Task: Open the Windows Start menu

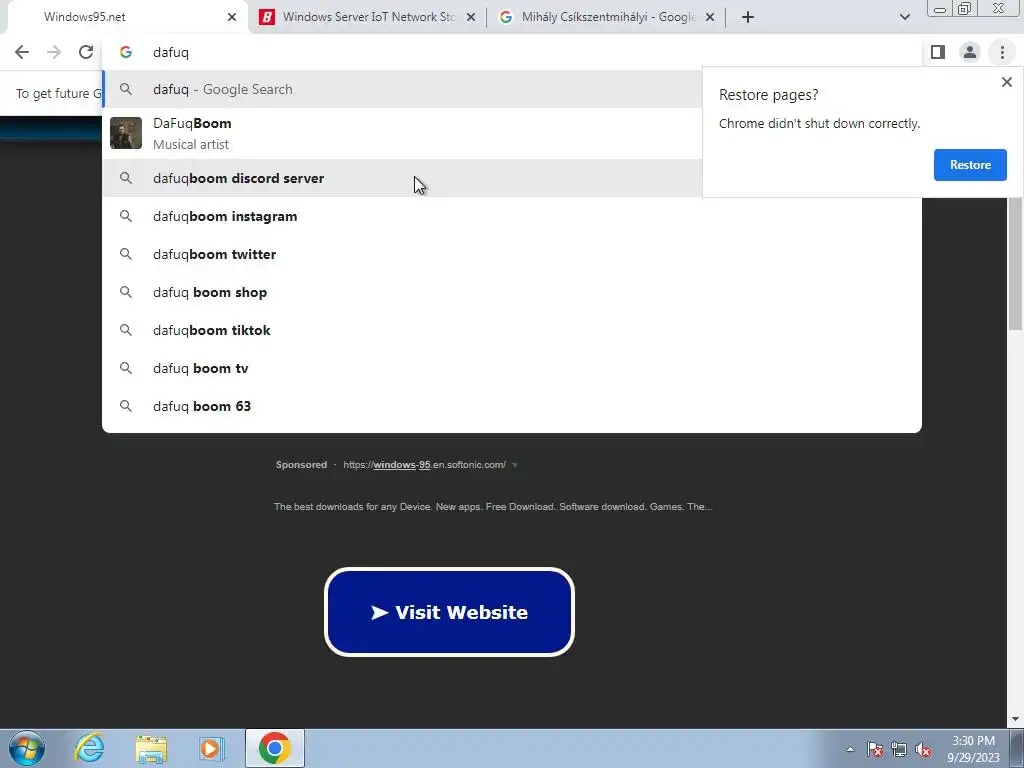Action: click(x=27, y=748)
